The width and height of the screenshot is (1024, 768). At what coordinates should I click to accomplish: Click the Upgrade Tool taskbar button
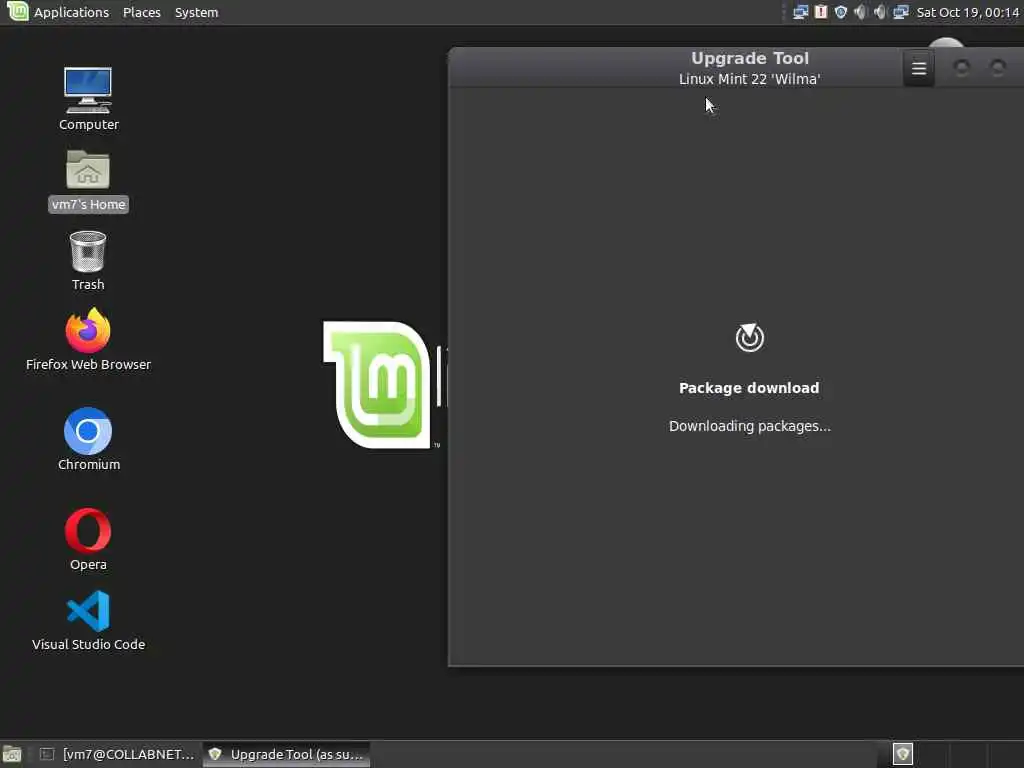tap(287, 754)
